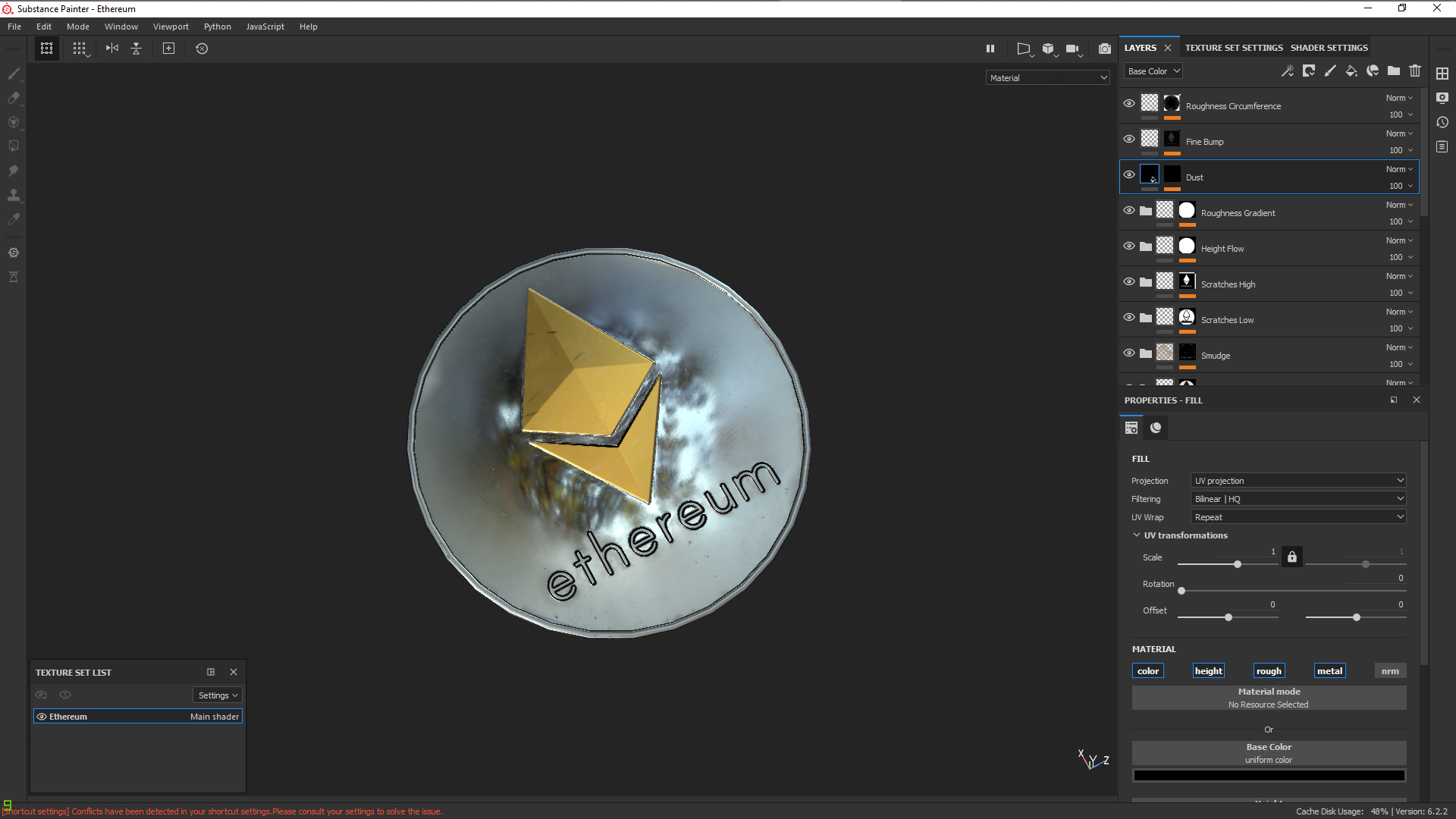Select the Eraser tool
1456x819 pixels.
(14, 98)
